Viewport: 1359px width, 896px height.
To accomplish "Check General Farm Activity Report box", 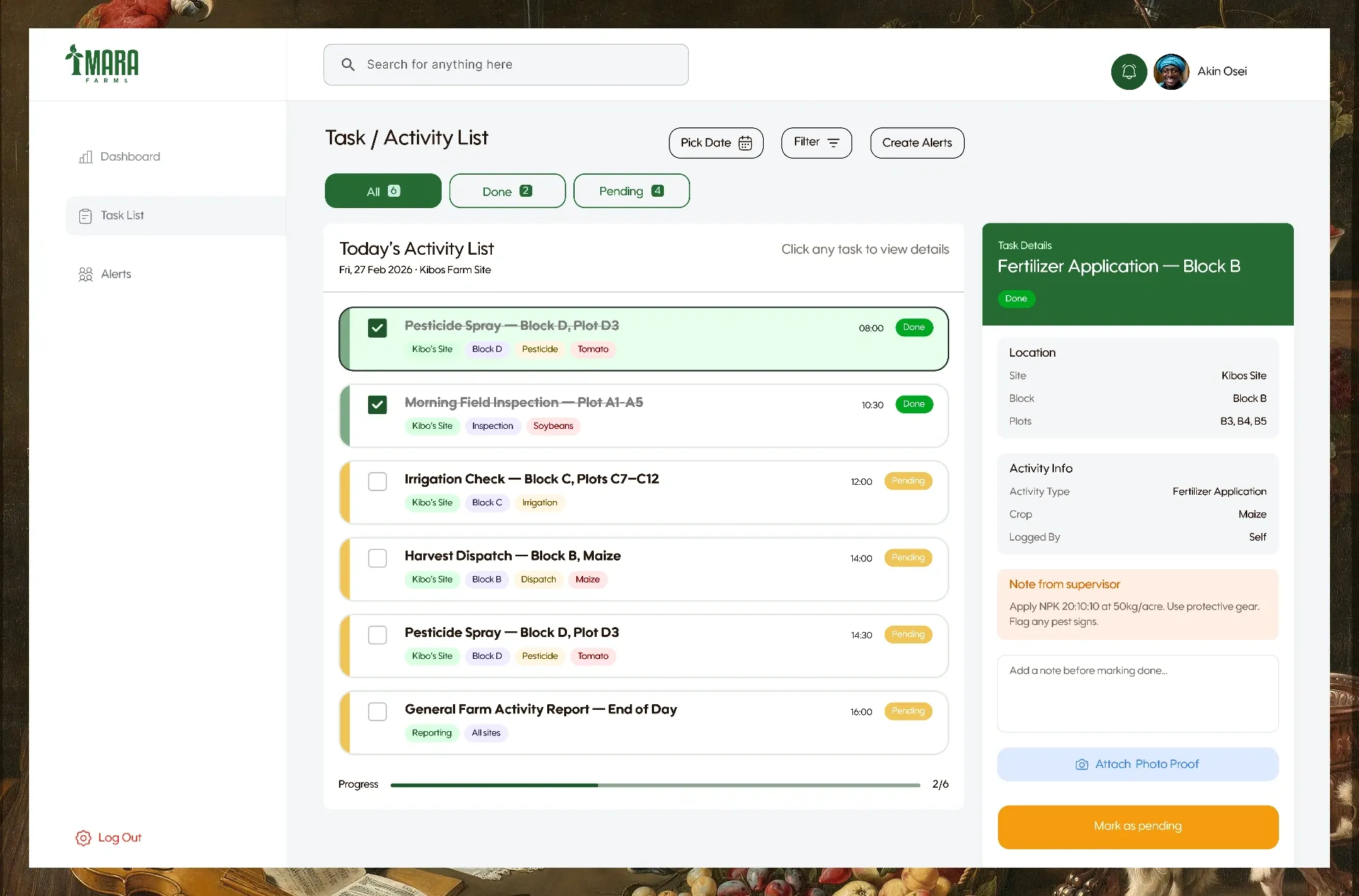I will click(377, 711).
